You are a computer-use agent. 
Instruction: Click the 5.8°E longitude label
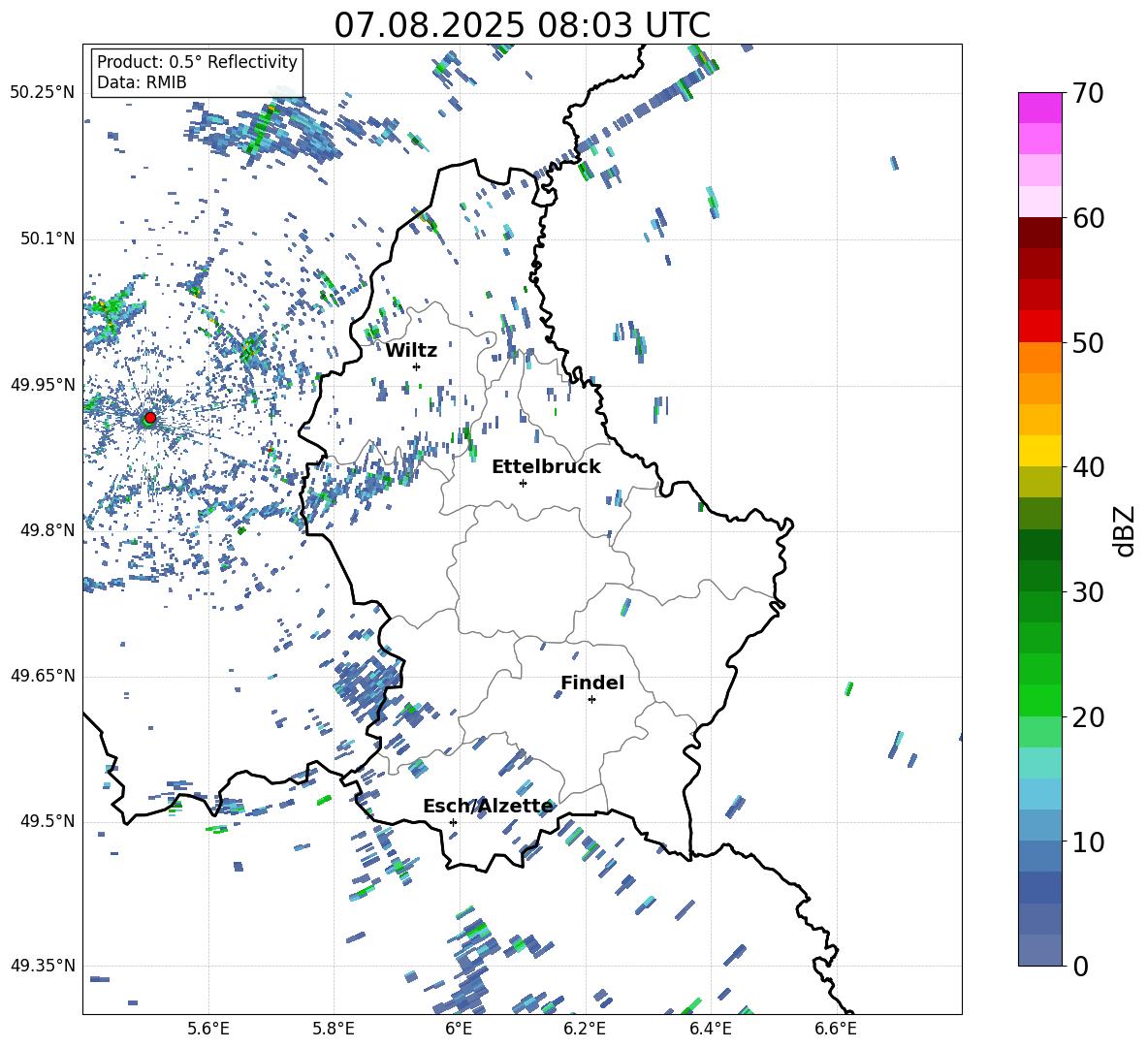(334, 1029)
